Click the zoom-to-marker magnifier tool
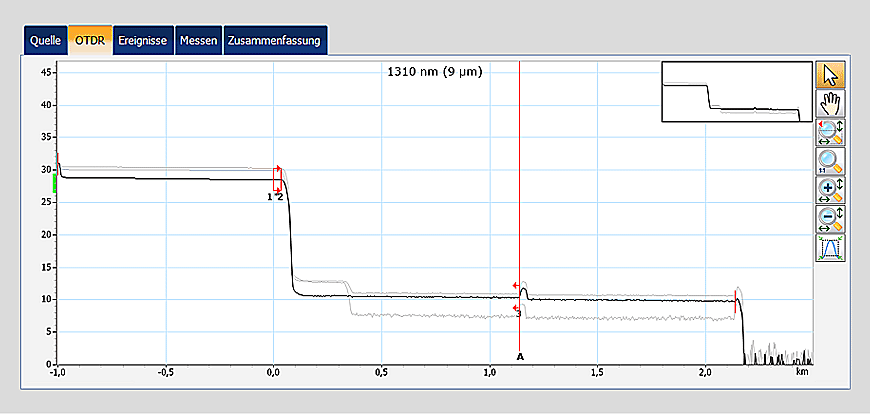Viewport: 870px width, 414px height. (831, 131)
